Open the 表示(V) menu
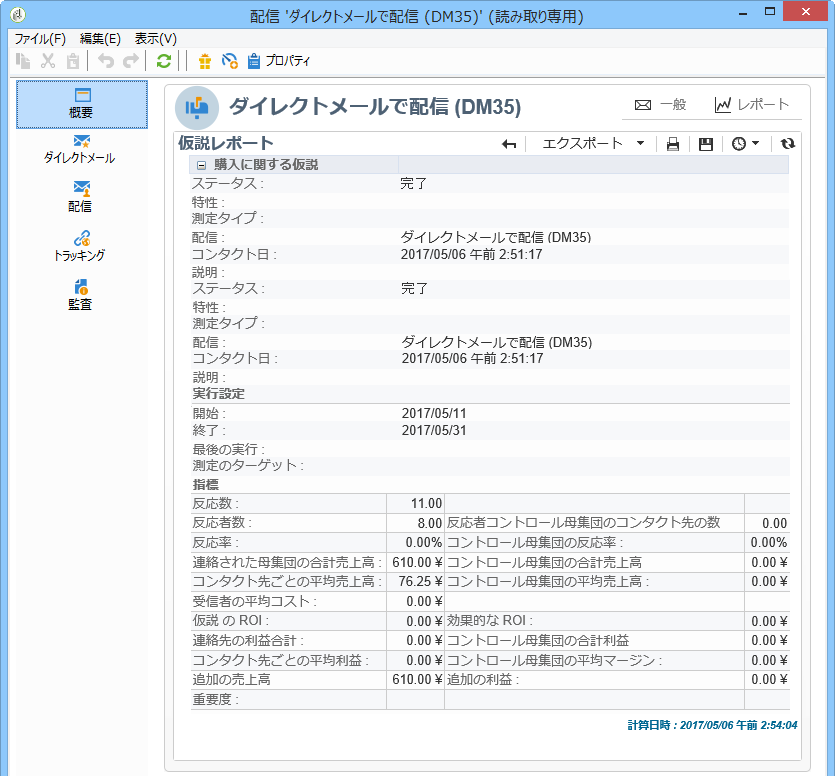Screen dimensions: 840x776 (x=155, y=39)
